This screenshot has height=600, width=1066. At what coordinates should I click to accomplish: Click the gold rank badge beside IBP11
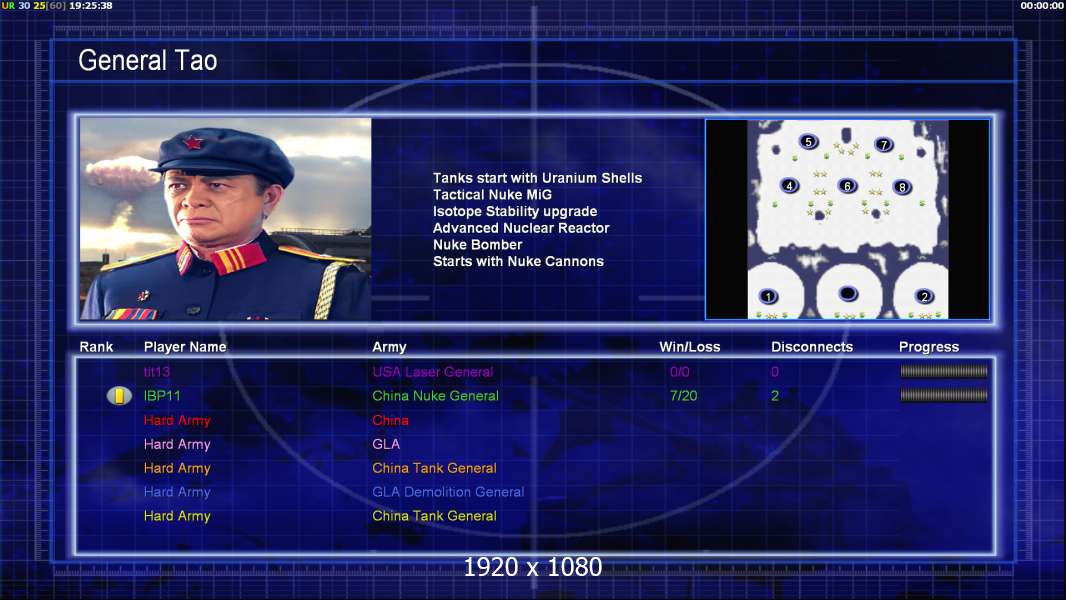click(x=119, y=395)
